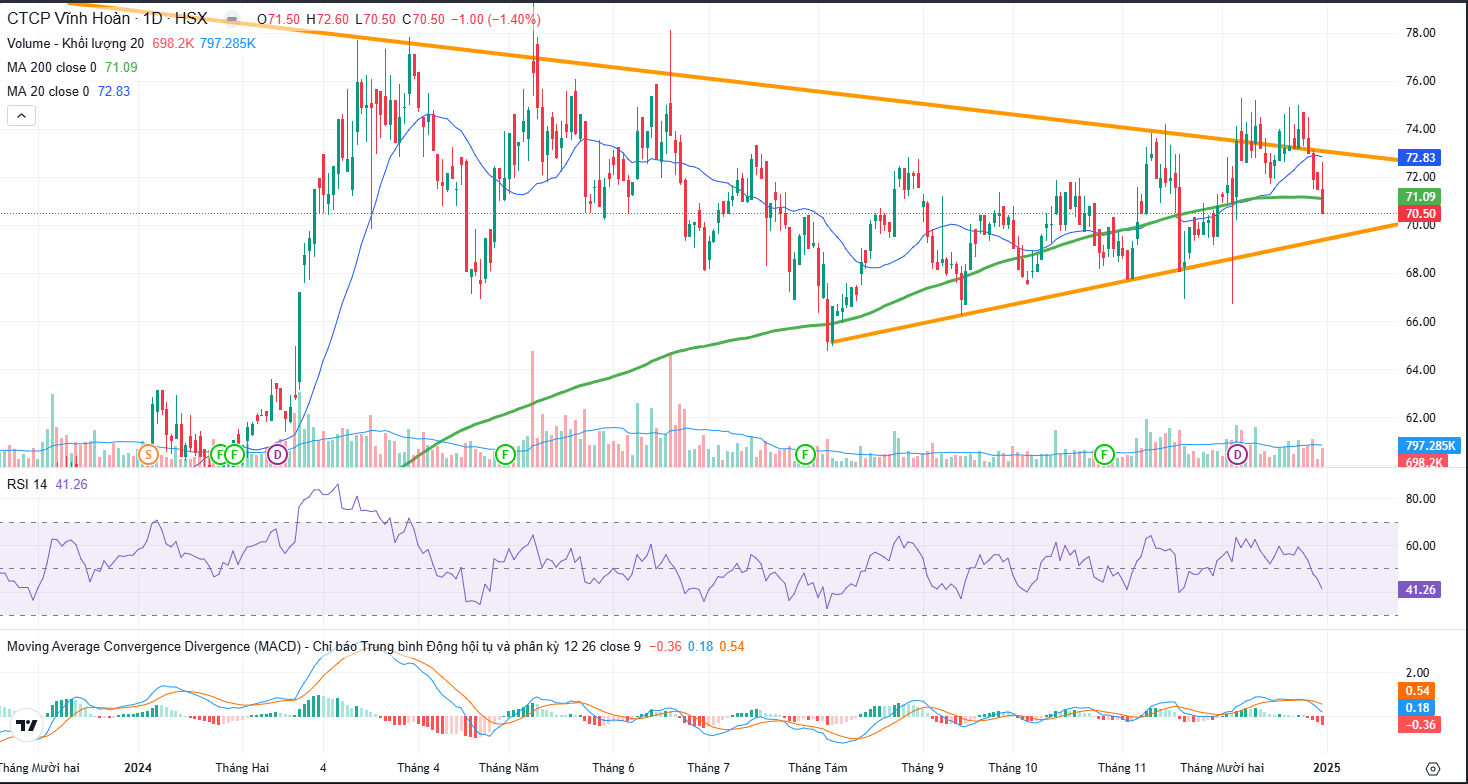Click the market status icon beside HSX
The image size is (1468, 784).
pyautogui.click(x=232, y=19)
